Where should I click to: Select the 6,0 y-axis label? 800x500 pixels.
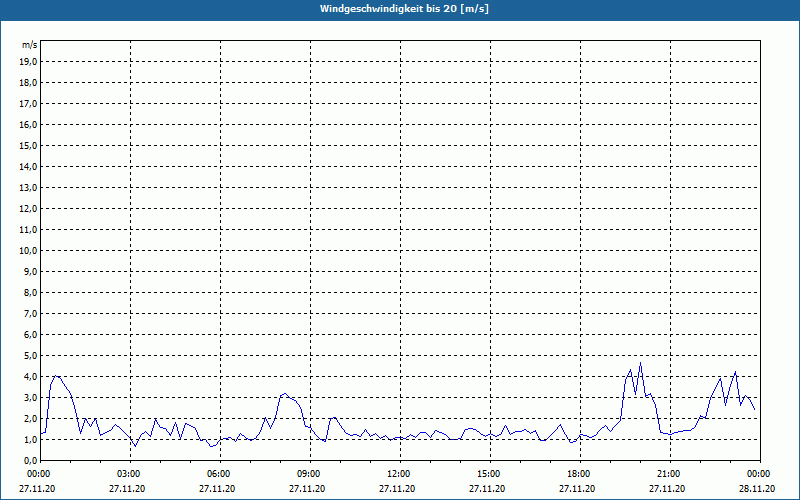(x=30, y=334)
